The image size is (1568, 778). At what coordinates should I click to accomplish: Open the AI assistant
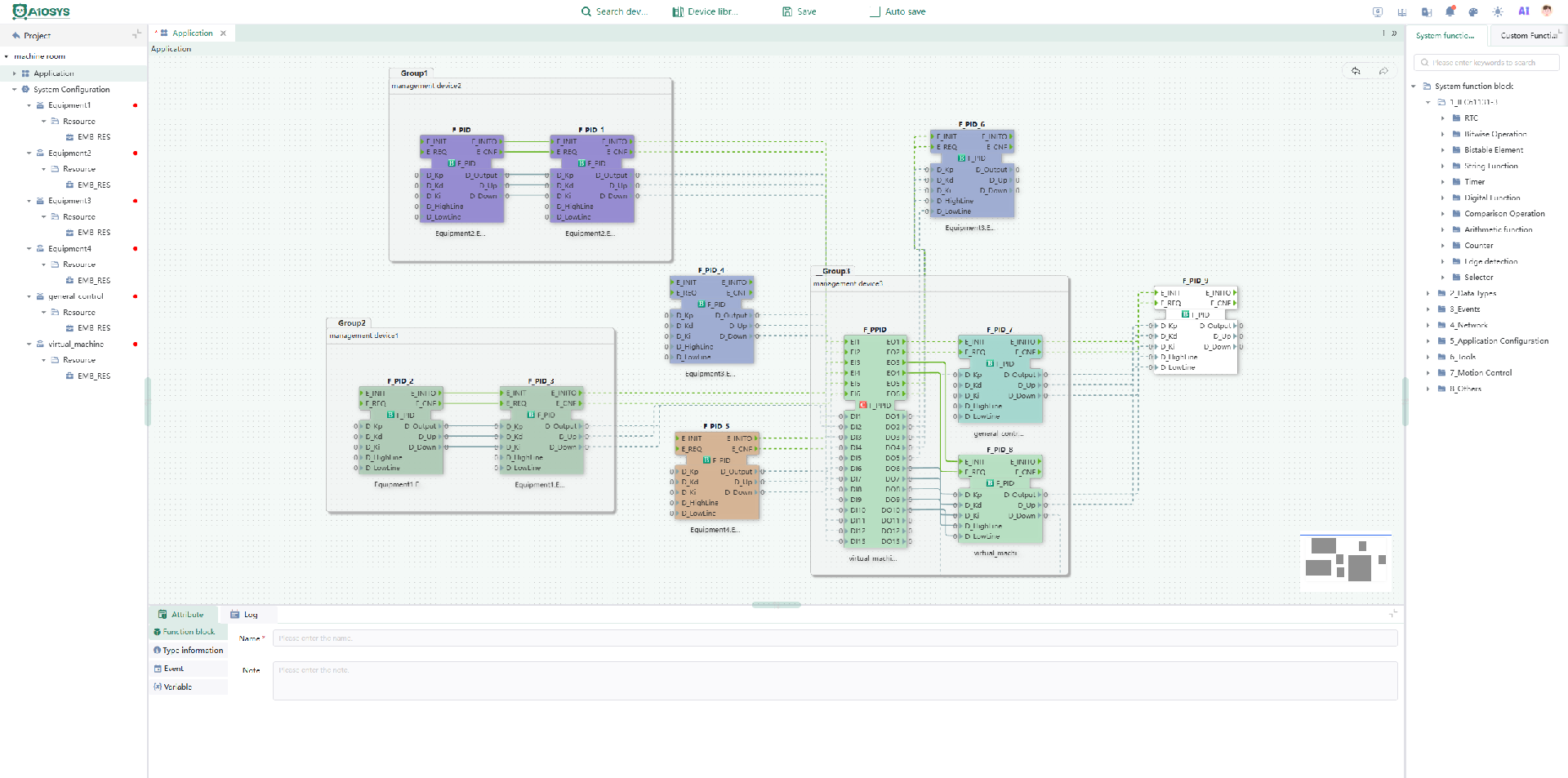[1523, 11]
